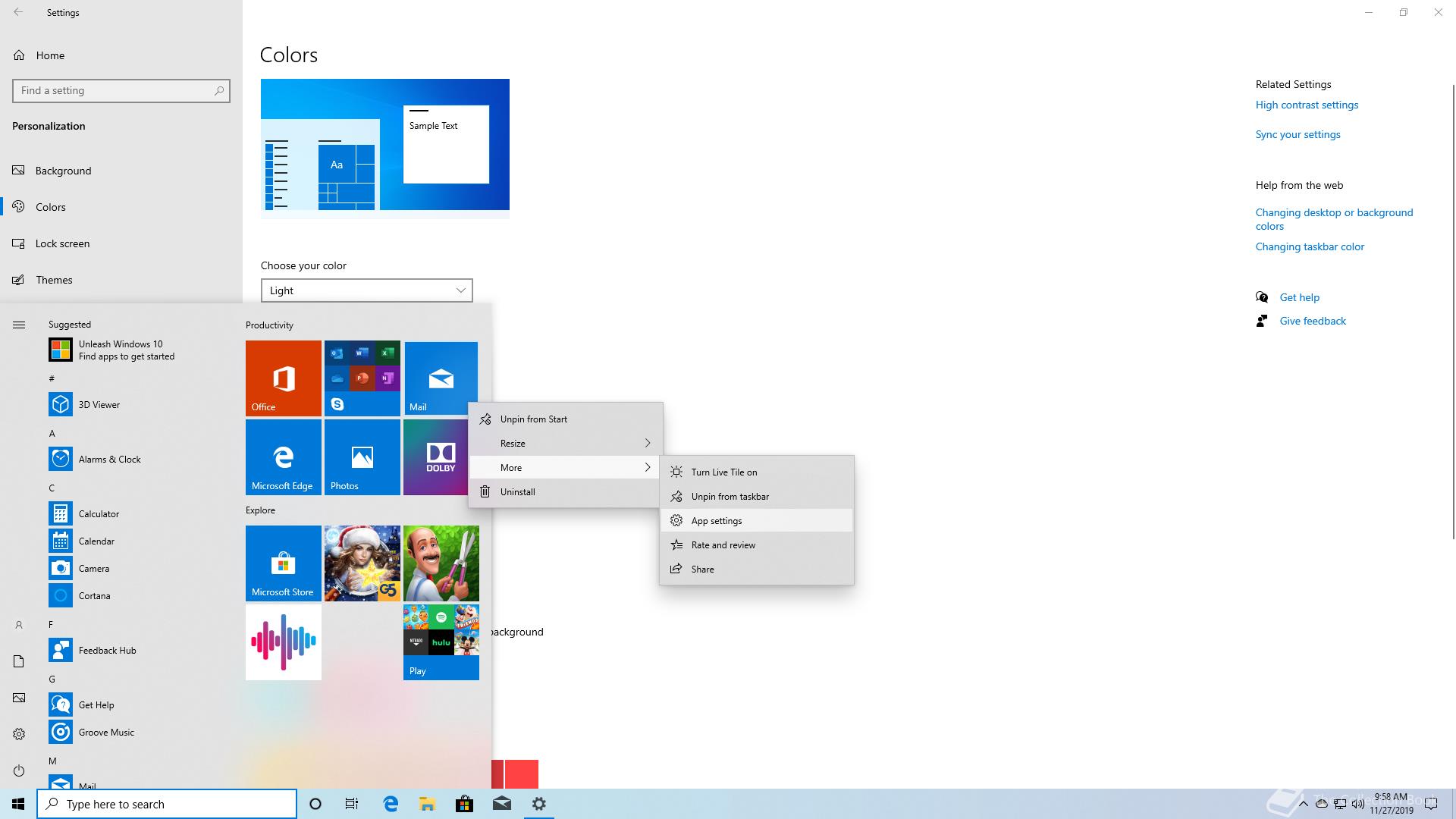The width and height of the screenshot is (1456, 819).
Task: Click the Settings page scrollbar
Action: [1453, 311]
